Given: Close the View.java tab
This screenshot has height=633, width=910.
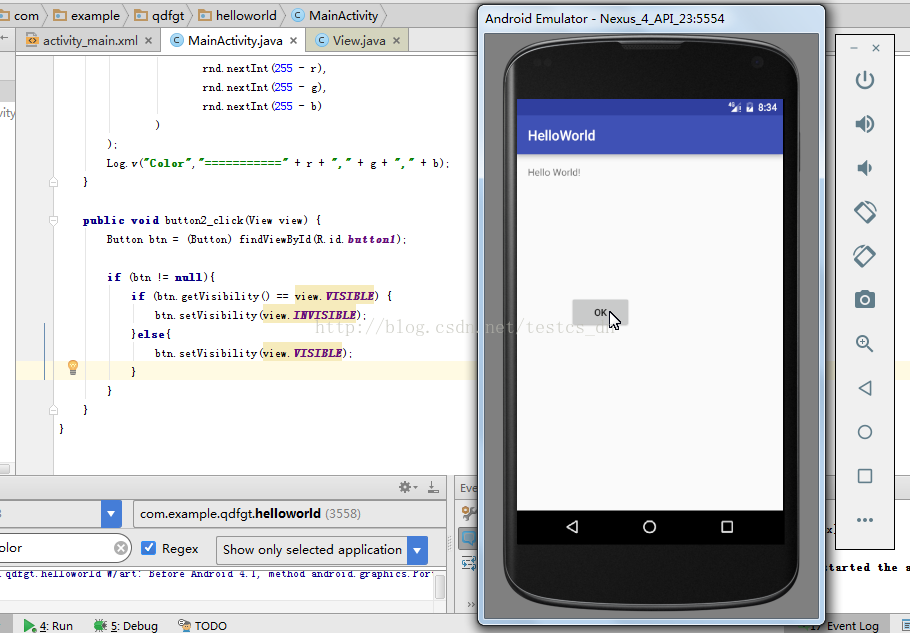Looking at the screenshot, I should (x=396, y=41).
